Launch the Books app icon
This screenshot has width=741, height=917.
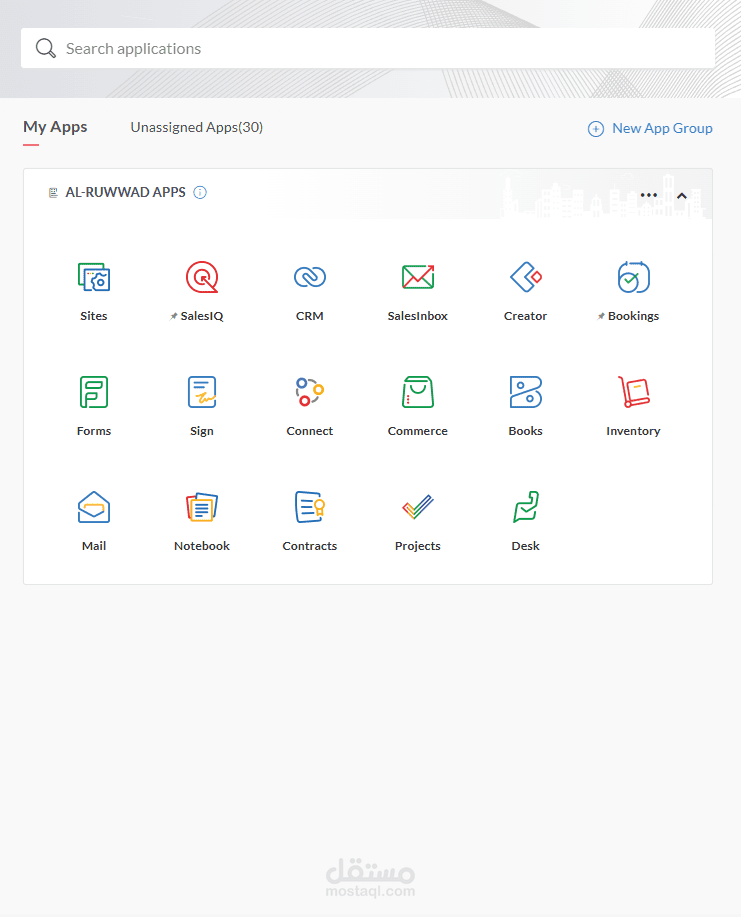(525, 392)
